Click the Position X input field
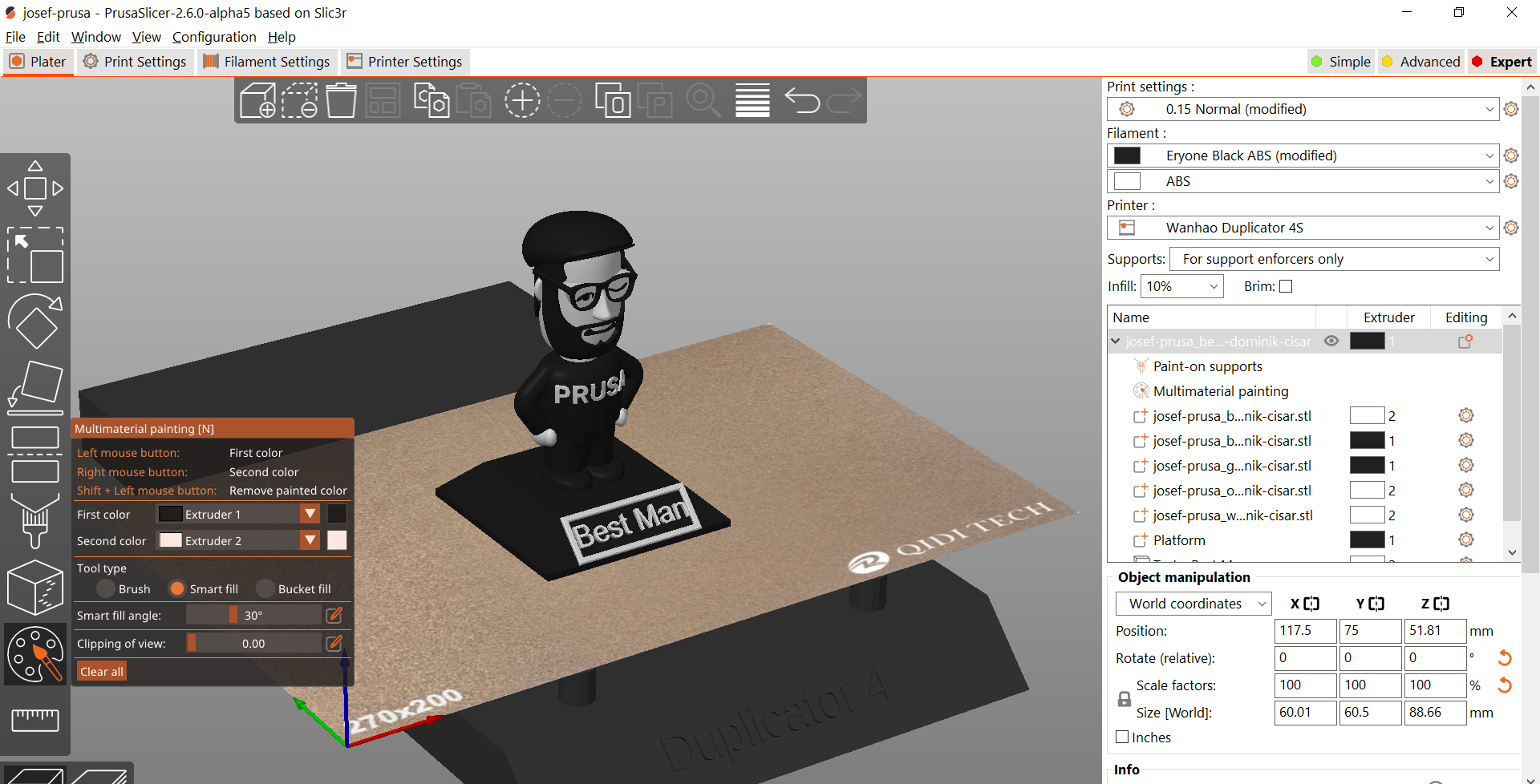1540x784 pixels. click(x=1305, y=631)
